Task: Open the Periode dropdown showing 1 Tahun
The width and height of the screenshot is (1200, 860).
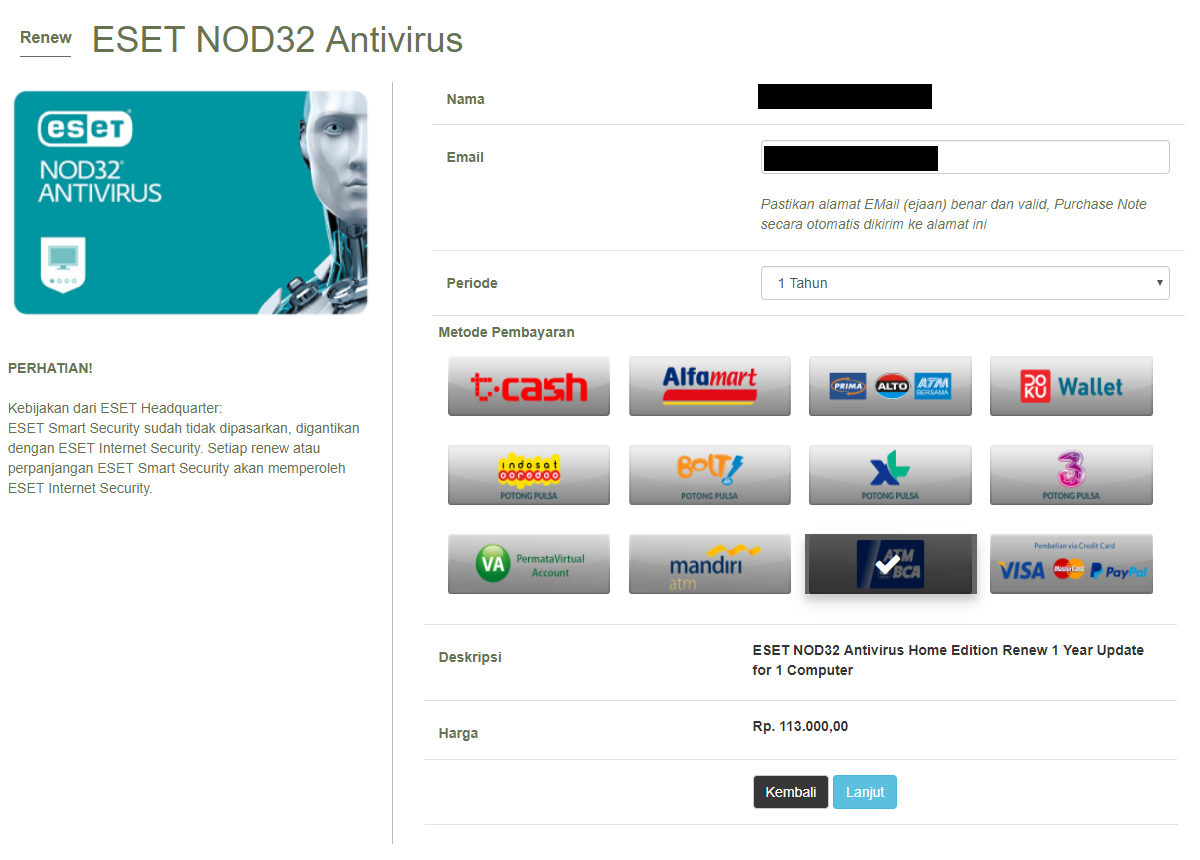Action: 965,283
